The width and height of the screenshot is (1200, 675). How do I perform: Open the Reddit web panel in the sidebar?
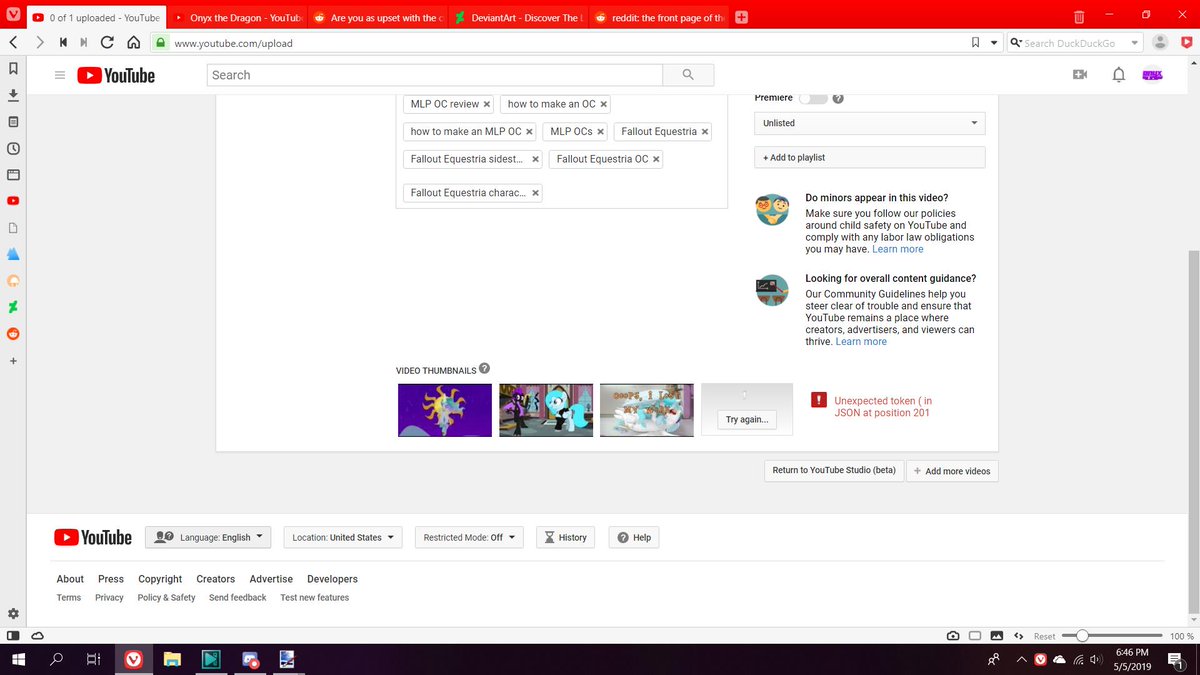(x=13, y=333)
